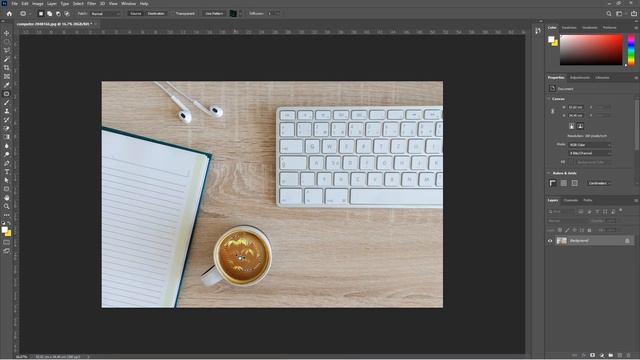Hide the Background layer with eye icon
The width and height of the screenshot is (640, 360).
[x=550, y=241]
